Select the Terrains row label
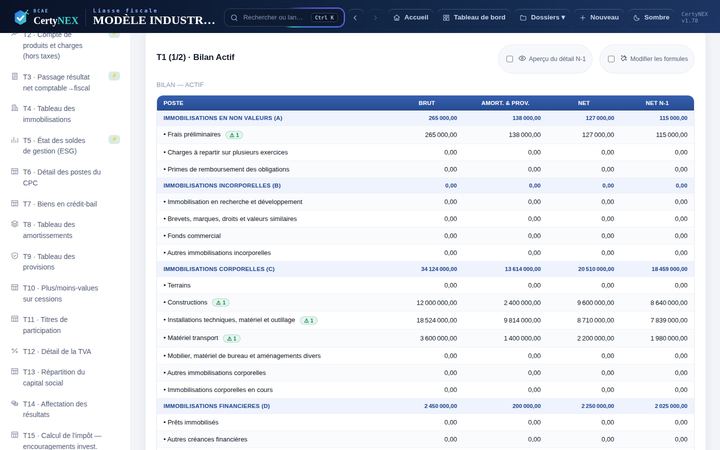720x450 pixels. pyautogui.click(x=177, y=285)
